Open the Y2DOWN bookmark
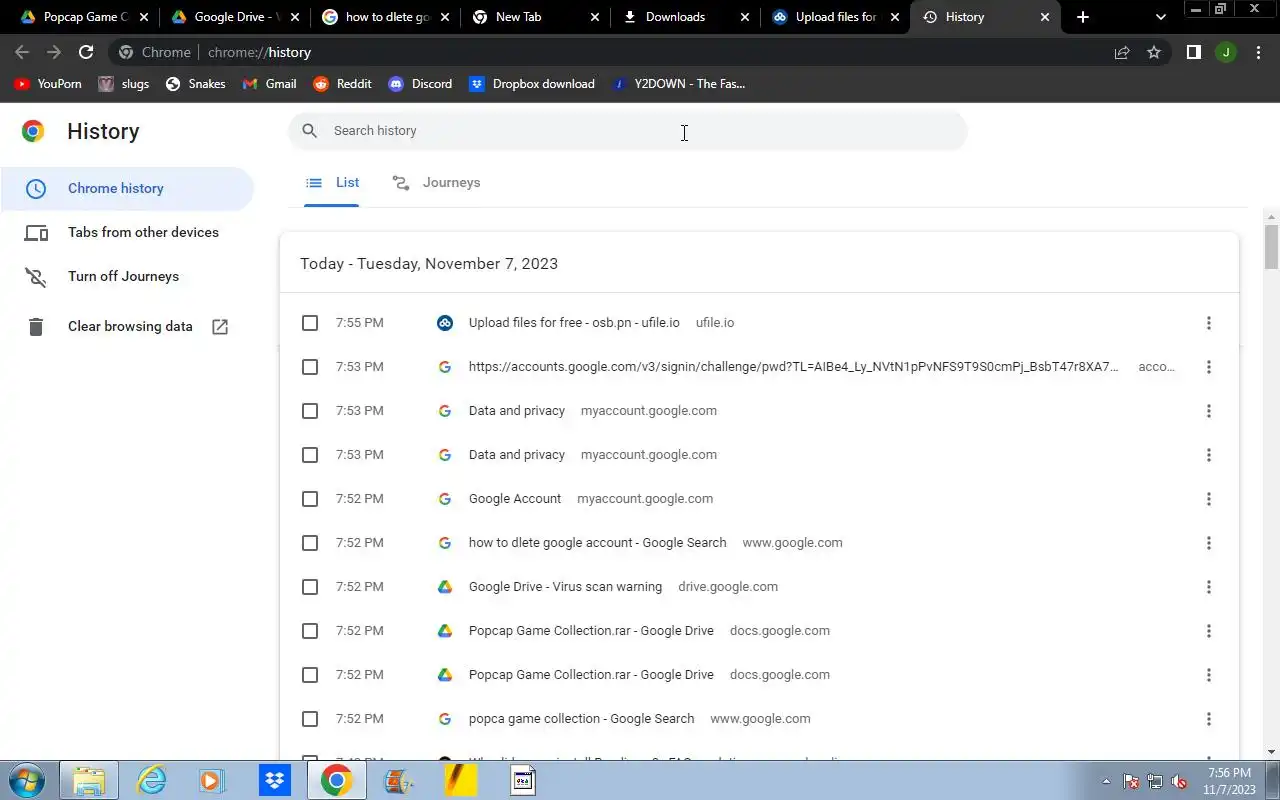This screenshot has height=800, width=1280. pyautogui.click(x=678, y=84)
